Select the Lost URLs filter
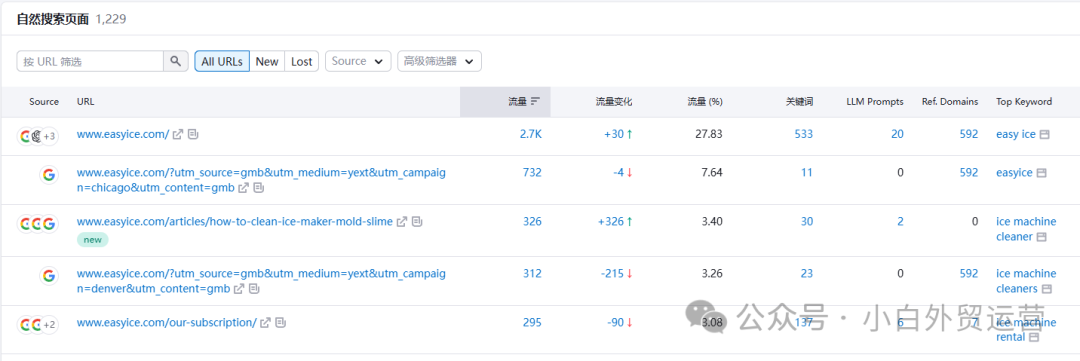This screenshot has width=1080, height=361. [x=301, y=61]
